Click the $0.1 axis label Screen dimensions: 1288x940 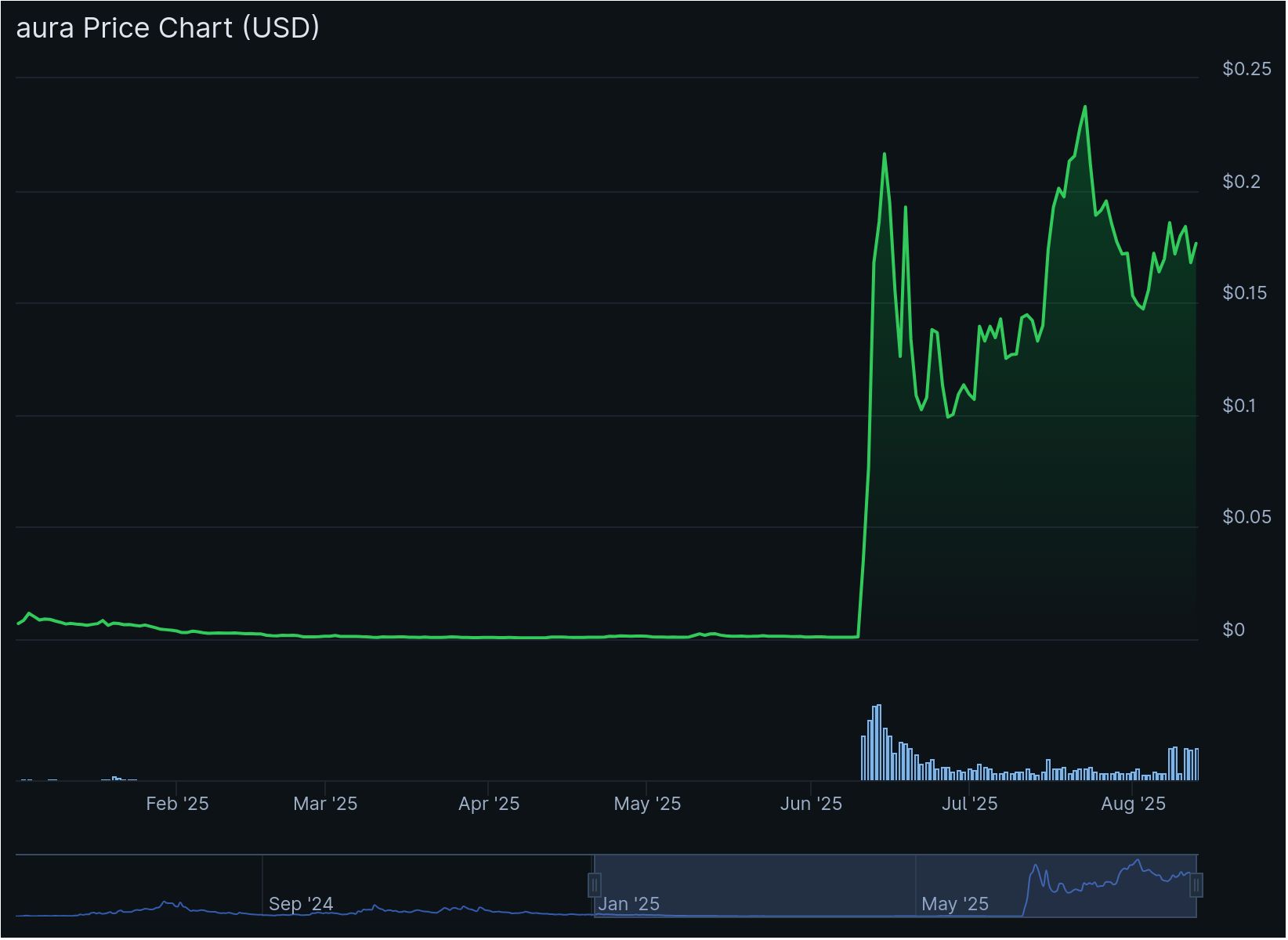coord(1239,406)
